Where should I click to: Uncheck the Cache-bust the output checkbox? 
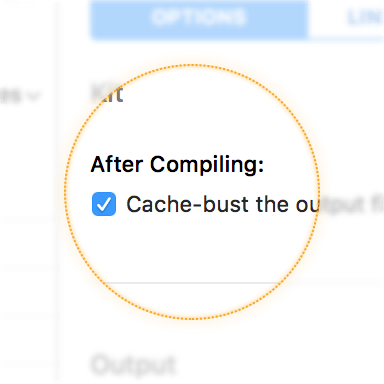(x=104, y=204)
